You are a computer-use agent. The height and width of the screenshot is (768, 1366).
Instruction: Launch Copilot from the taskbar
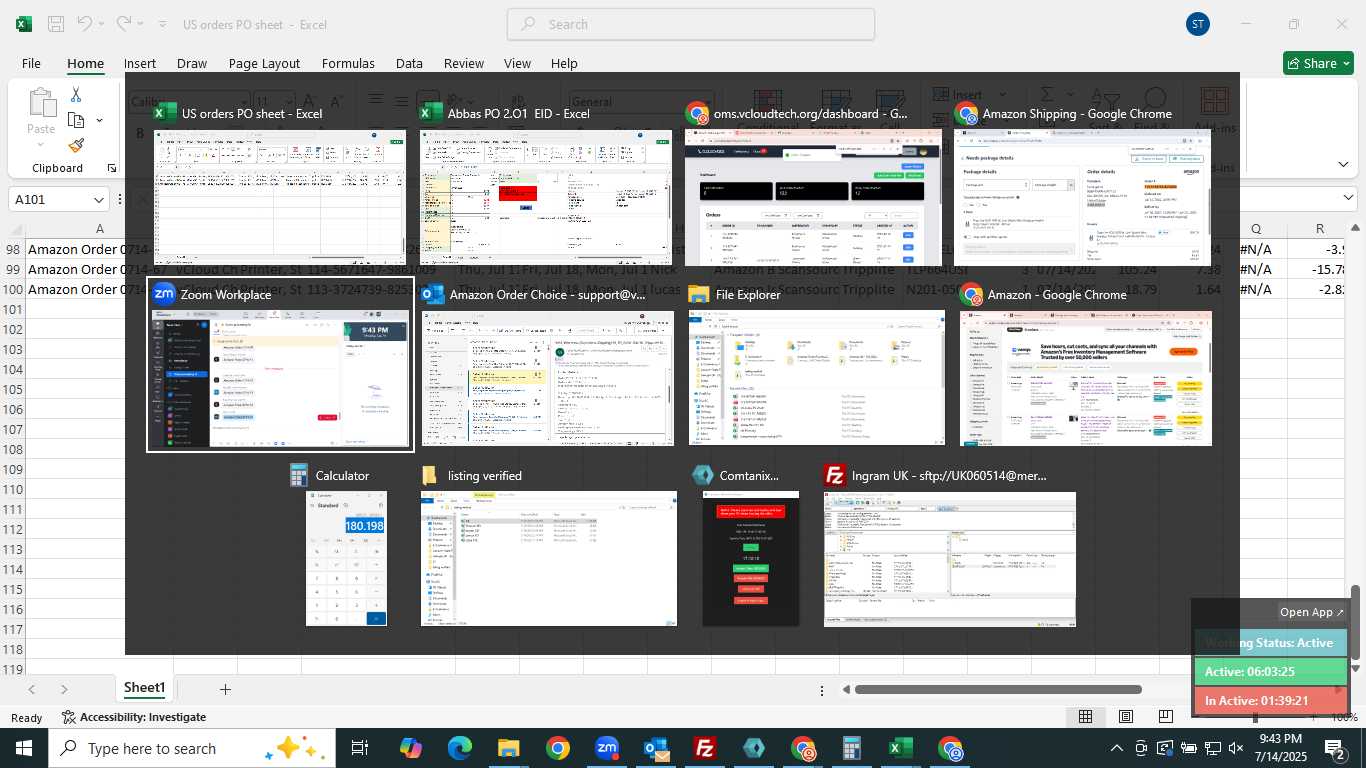pos(410,748)
